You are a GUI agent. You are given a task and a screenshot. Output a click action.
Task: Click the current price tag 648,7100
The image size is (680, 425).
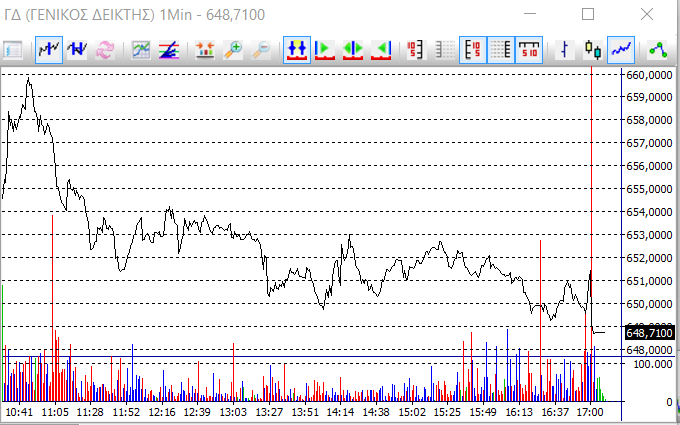click(650, 333)
